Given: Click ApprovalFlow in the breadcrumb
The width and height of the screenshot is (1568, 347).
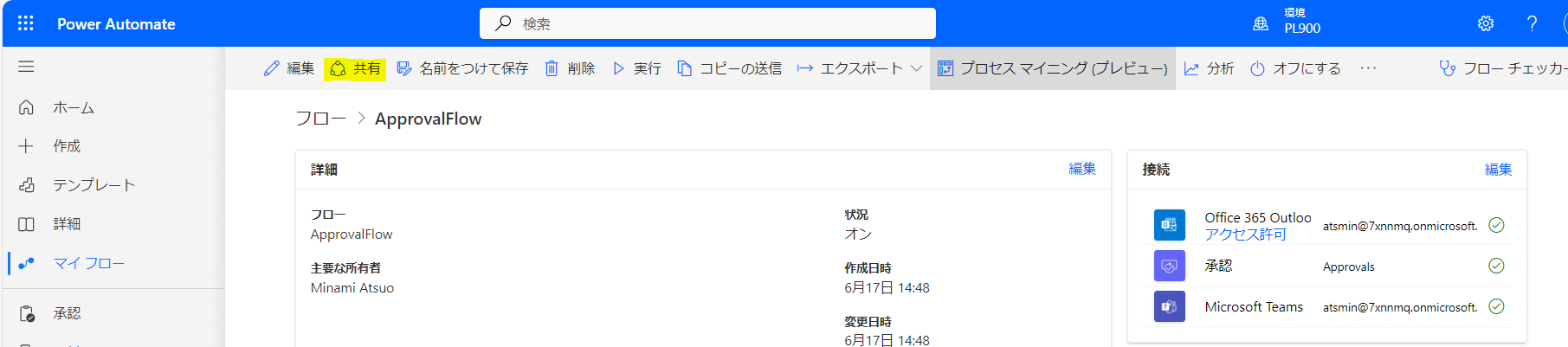Looking at the screenshot, I should 428,119.
